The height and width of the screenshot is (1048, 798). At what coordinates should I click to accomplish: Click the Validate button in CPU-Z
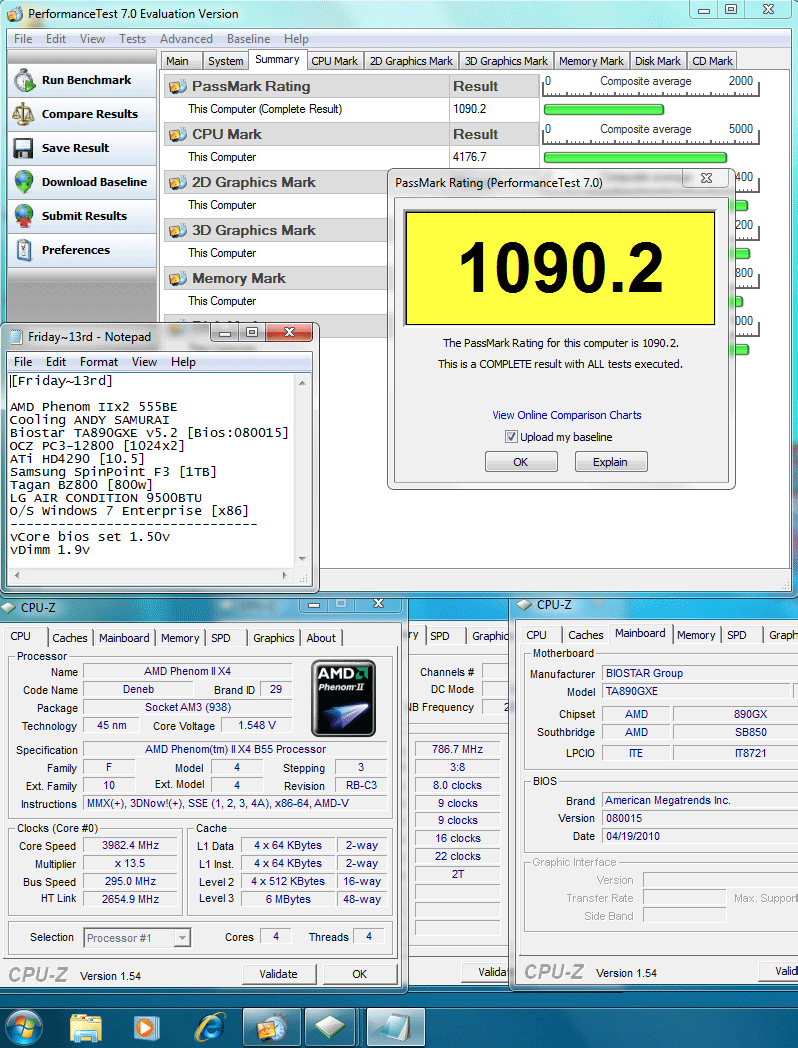[278, 974]
